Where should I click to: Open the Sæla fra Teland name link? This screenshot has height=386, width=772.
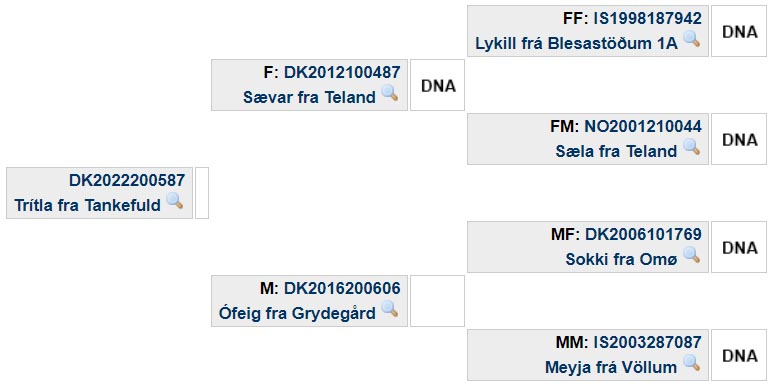pyautogui.click(x=616, y=151)
